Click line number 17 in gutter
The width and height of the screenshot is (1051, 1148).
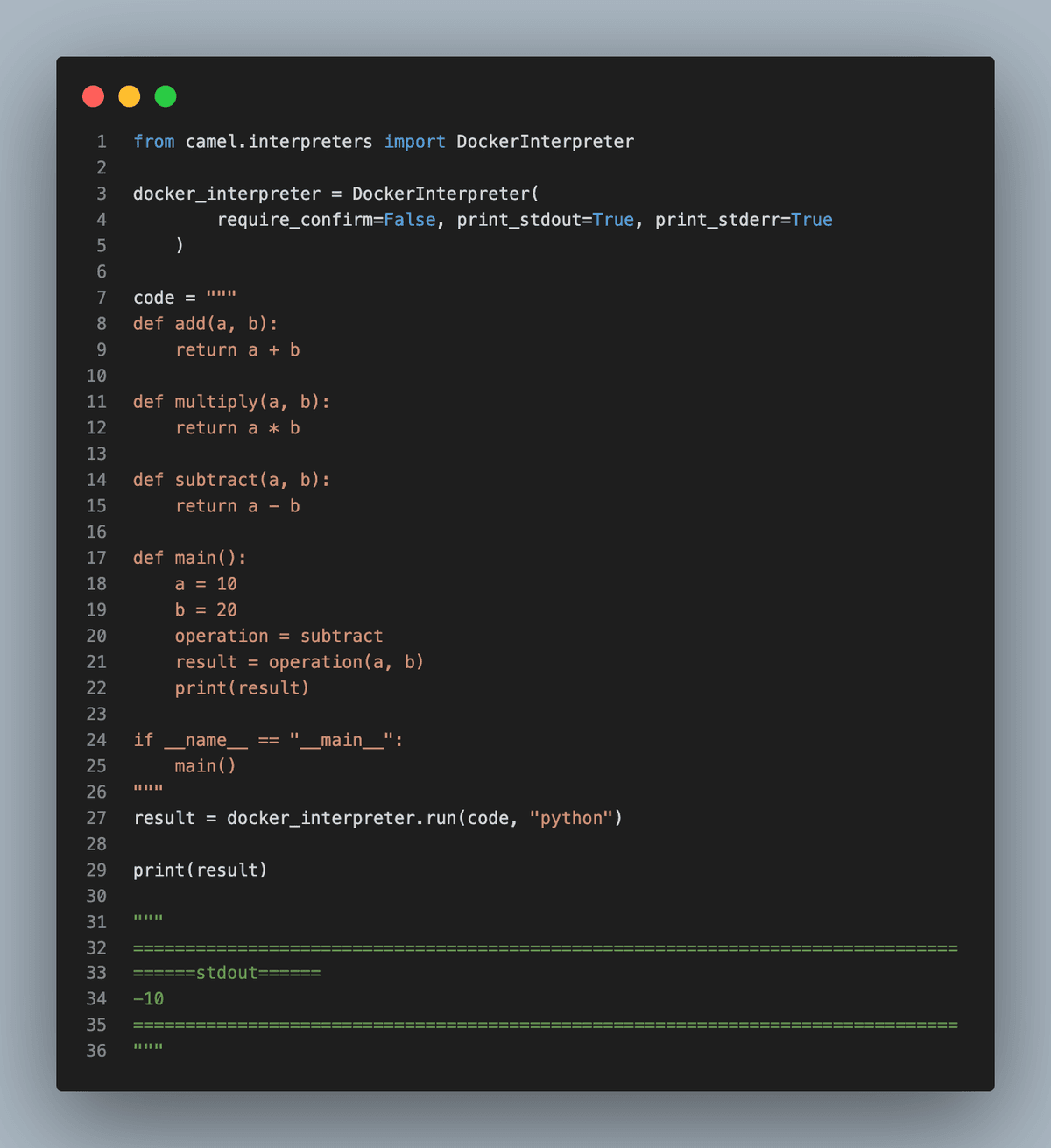pos(96,558)
